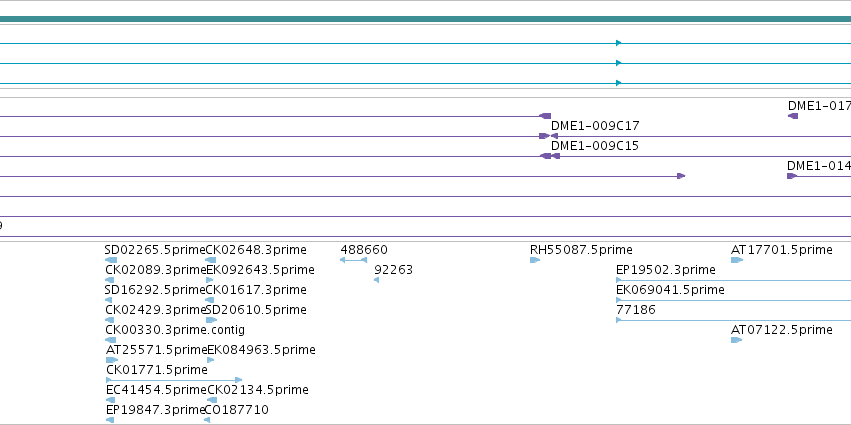Select the EK092643.5prime feature label
851x425 pixels.
tap(261, 270)
